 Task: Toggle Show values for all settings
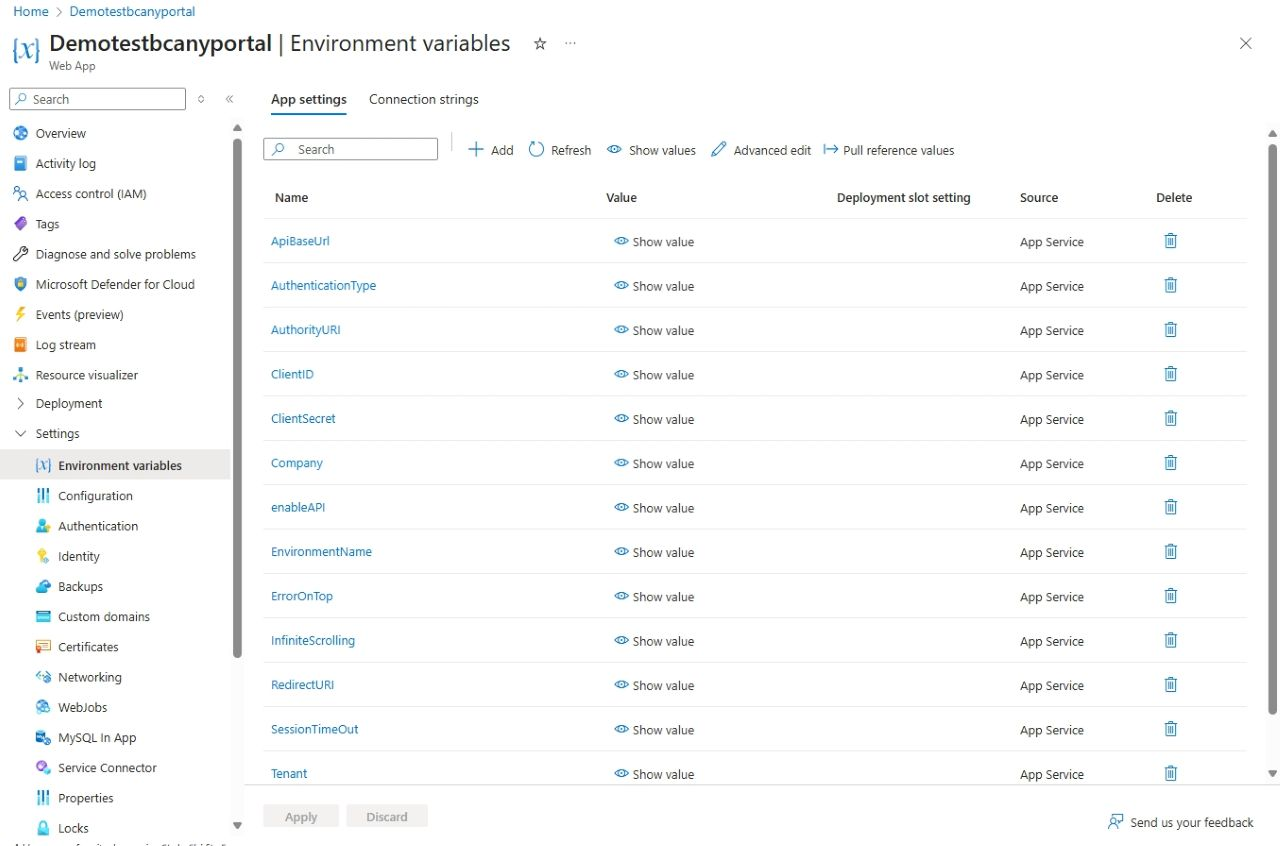(651, 150)
